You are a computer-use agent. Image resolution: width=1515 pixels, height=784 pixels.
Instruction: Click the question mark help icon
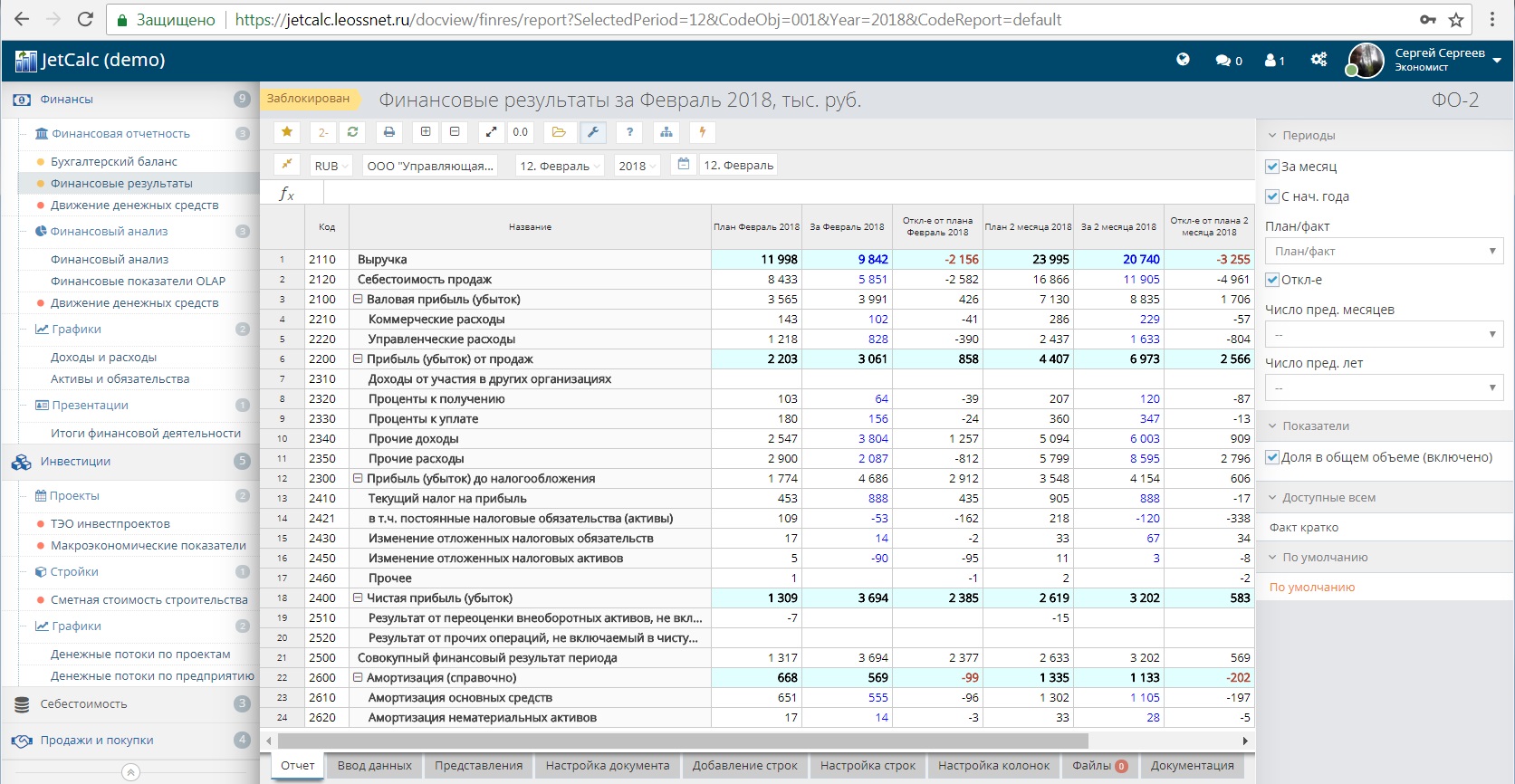click(x=629, y=132)
